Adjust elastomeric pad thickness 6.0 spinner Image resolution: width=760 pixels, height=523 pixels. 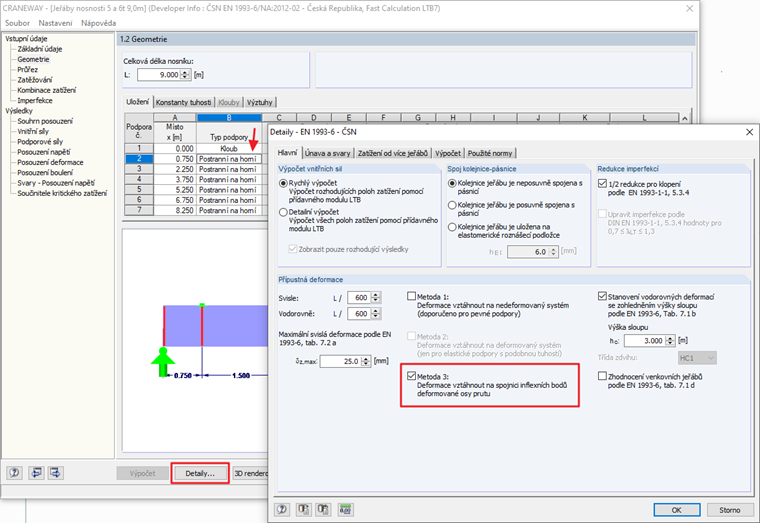point(554,252)
